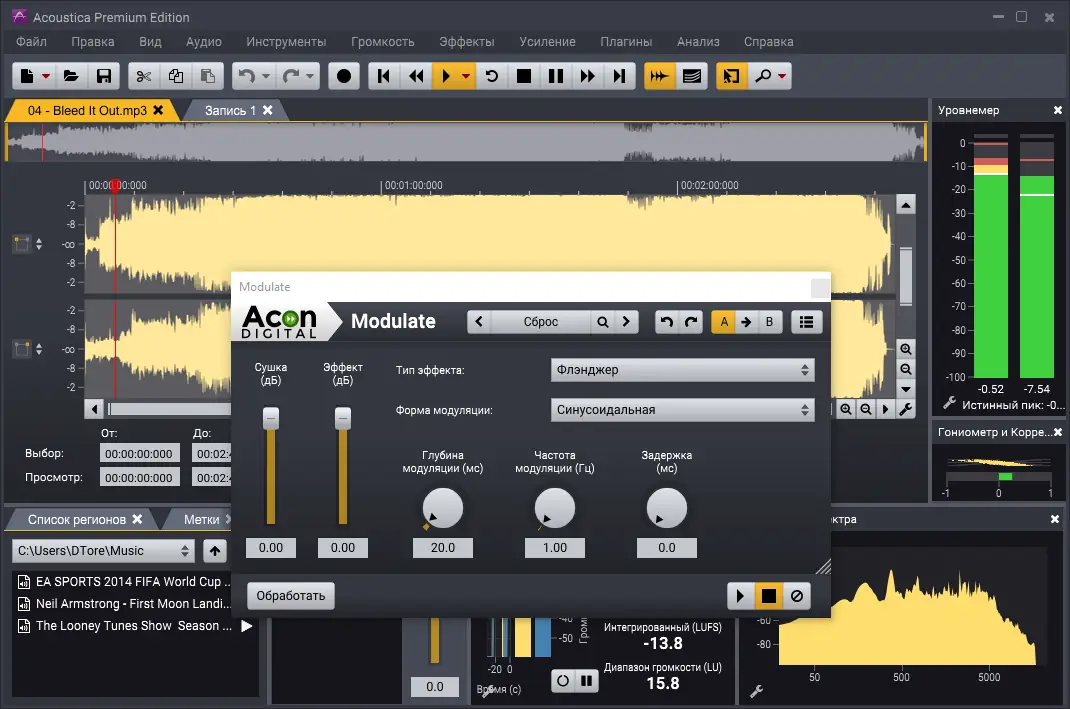Viewport: 1070px width, 709px height.
Task: Activate A settings slot
Action: pyautogui.click(x=724, y=321)
